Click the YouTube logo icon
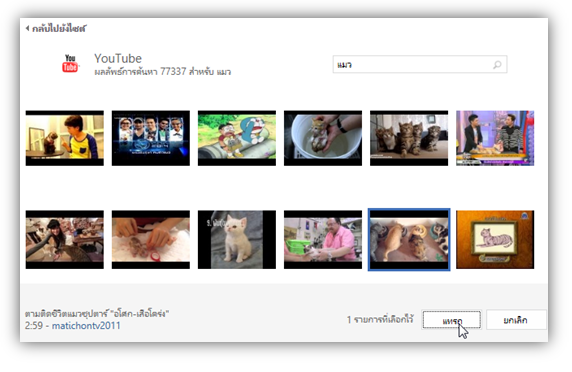This screenshot has width=572, height=372. 70,63
